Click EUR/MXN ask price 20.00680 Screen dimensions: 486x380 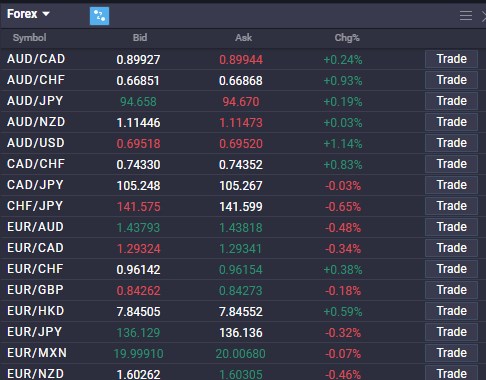241,354
